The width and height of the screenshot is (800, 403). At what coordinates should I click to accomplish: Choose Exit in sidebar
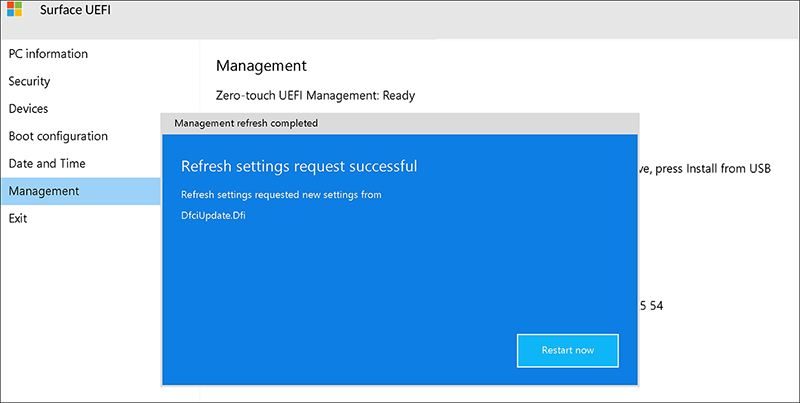pos(18,218)
